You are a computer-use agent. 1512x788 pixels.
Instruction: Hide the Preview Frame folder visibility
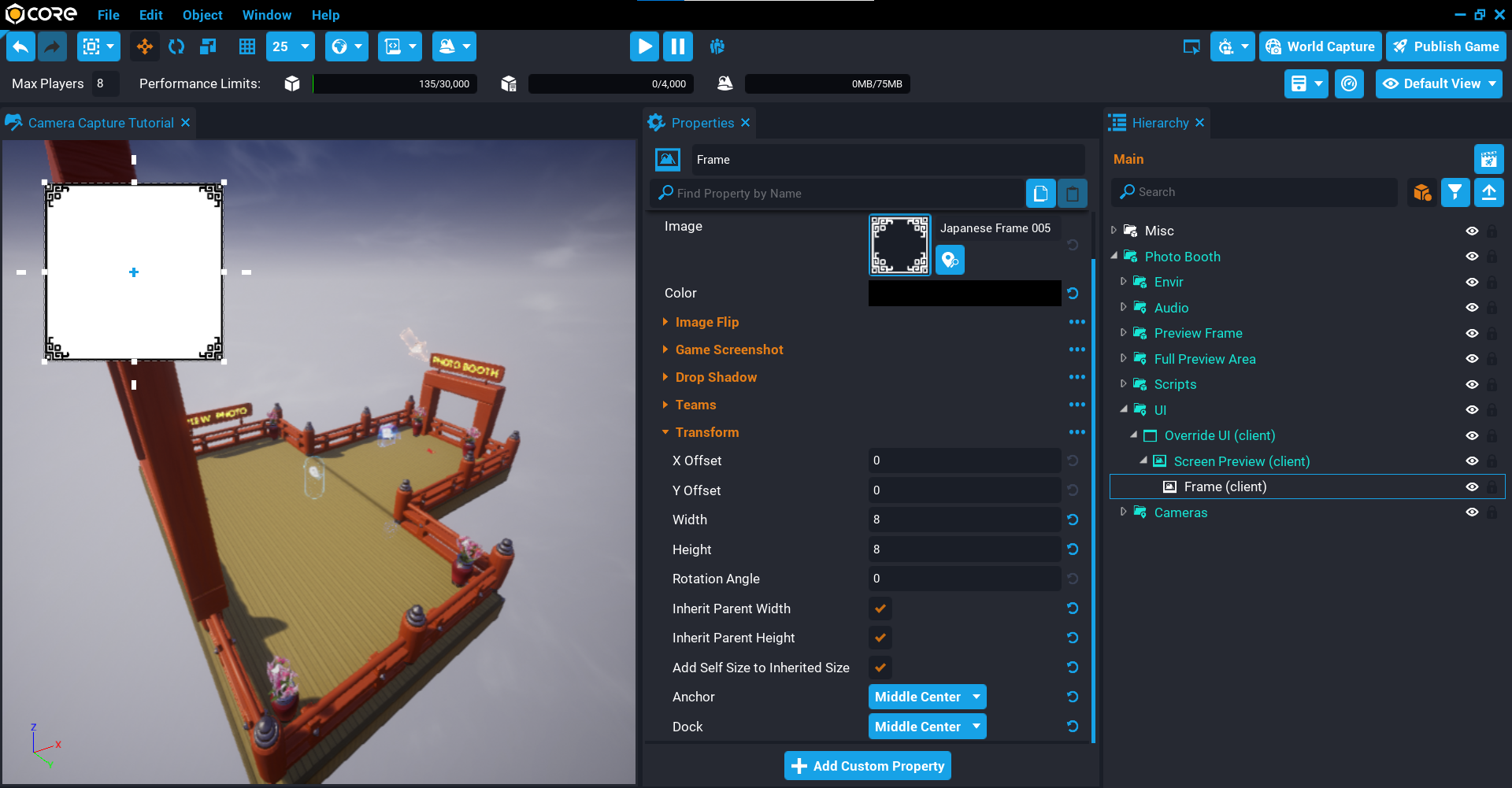(x=1471, y=333)
